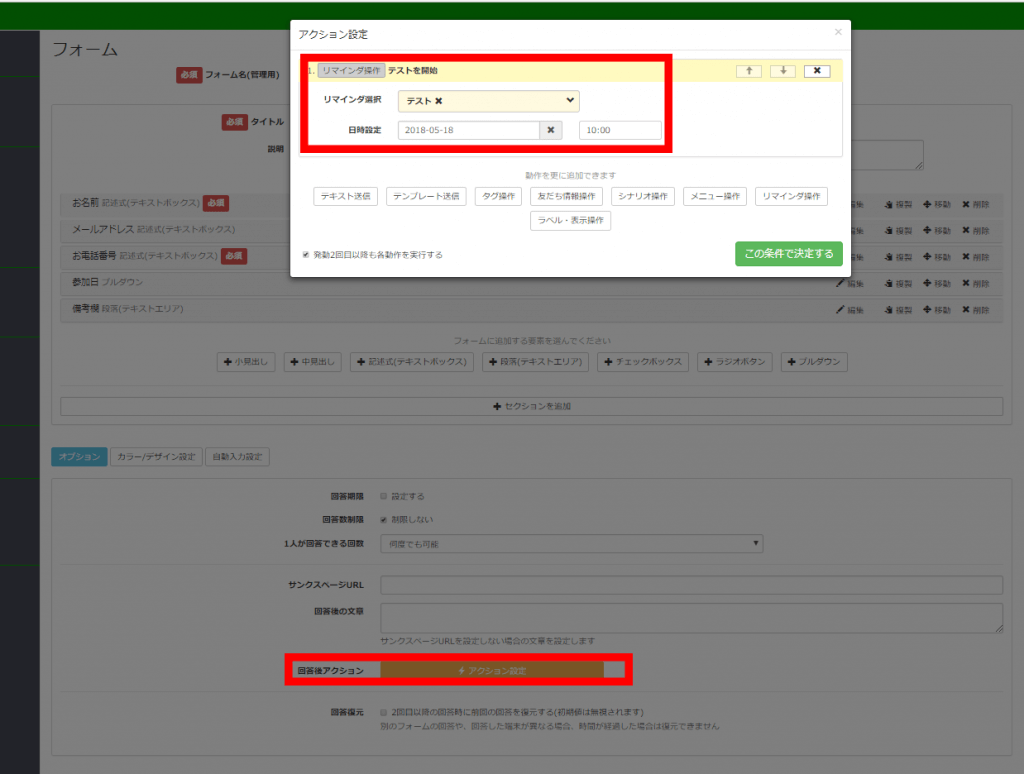Click the green この条件で決定する button

(788, 254)
